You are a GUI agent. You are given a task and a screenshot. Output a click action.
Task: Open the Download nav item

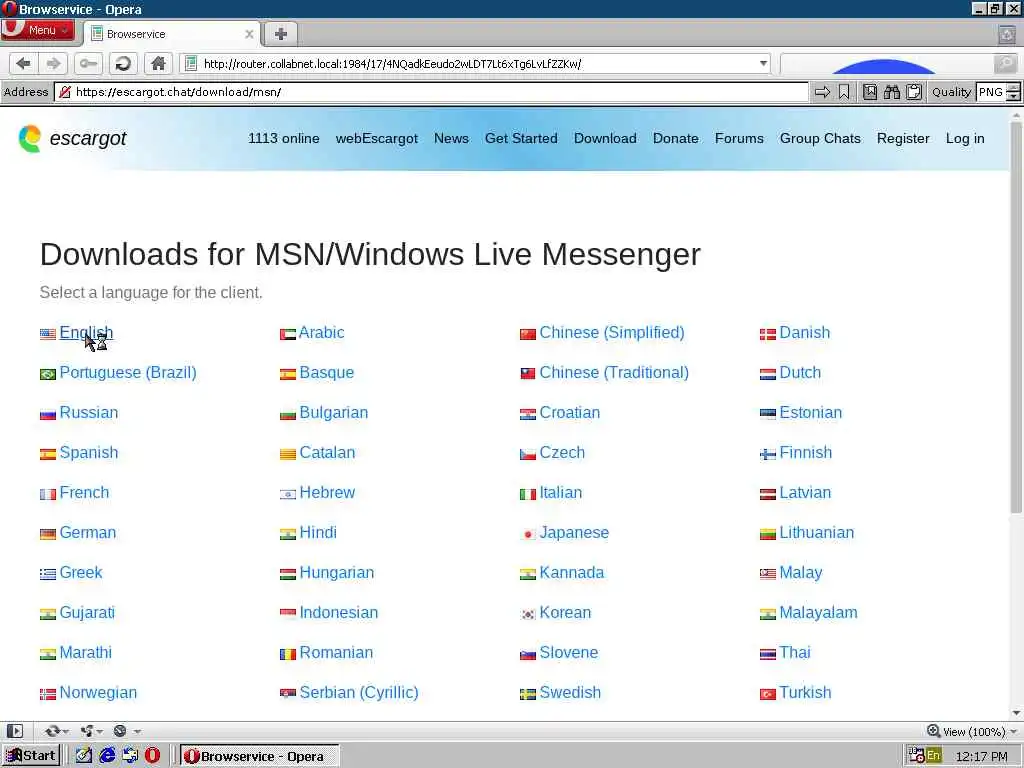605,138
